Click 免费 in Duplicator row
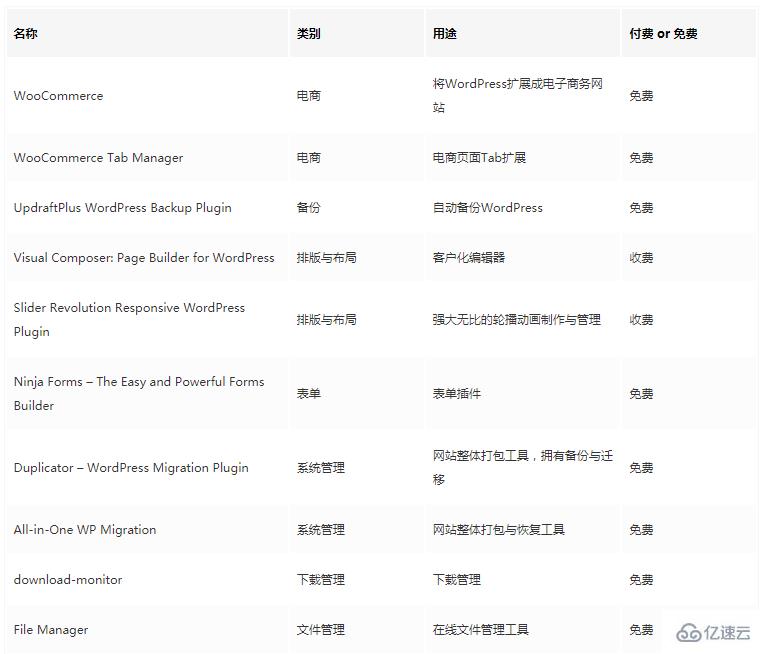Image resolution: width=762 pixels, height=654 pixels. pyautogui.click(x=641, y=468)
